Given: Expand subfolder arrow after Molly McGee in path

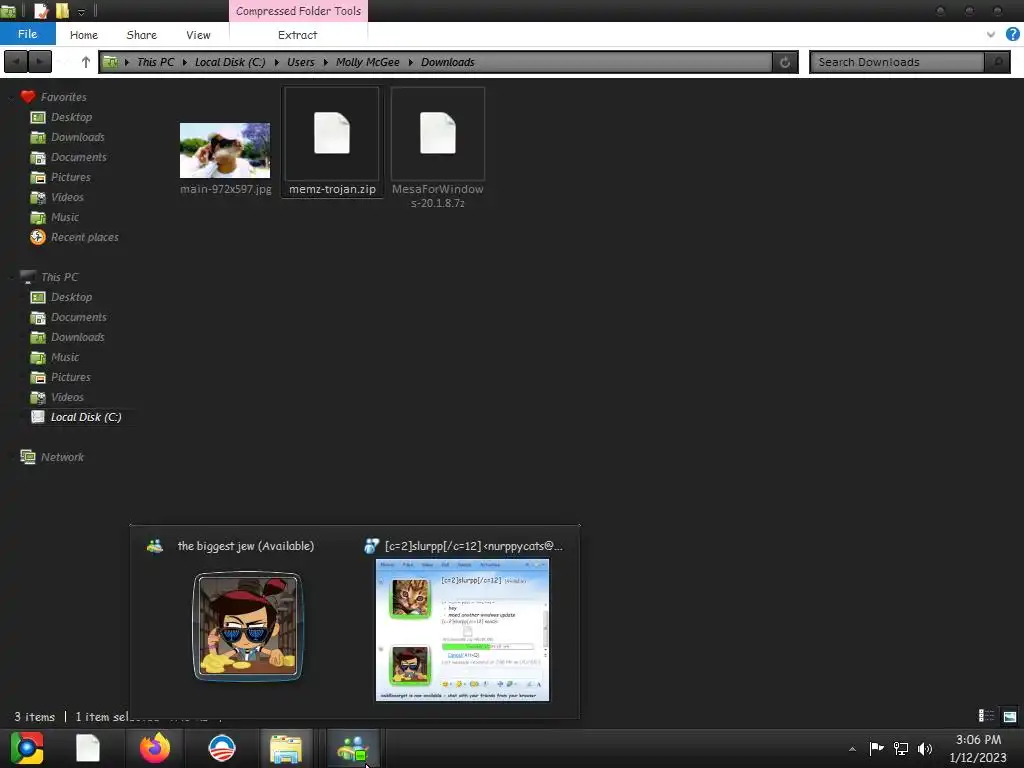Looking at the screenshot, I should (x=410, y=62).
